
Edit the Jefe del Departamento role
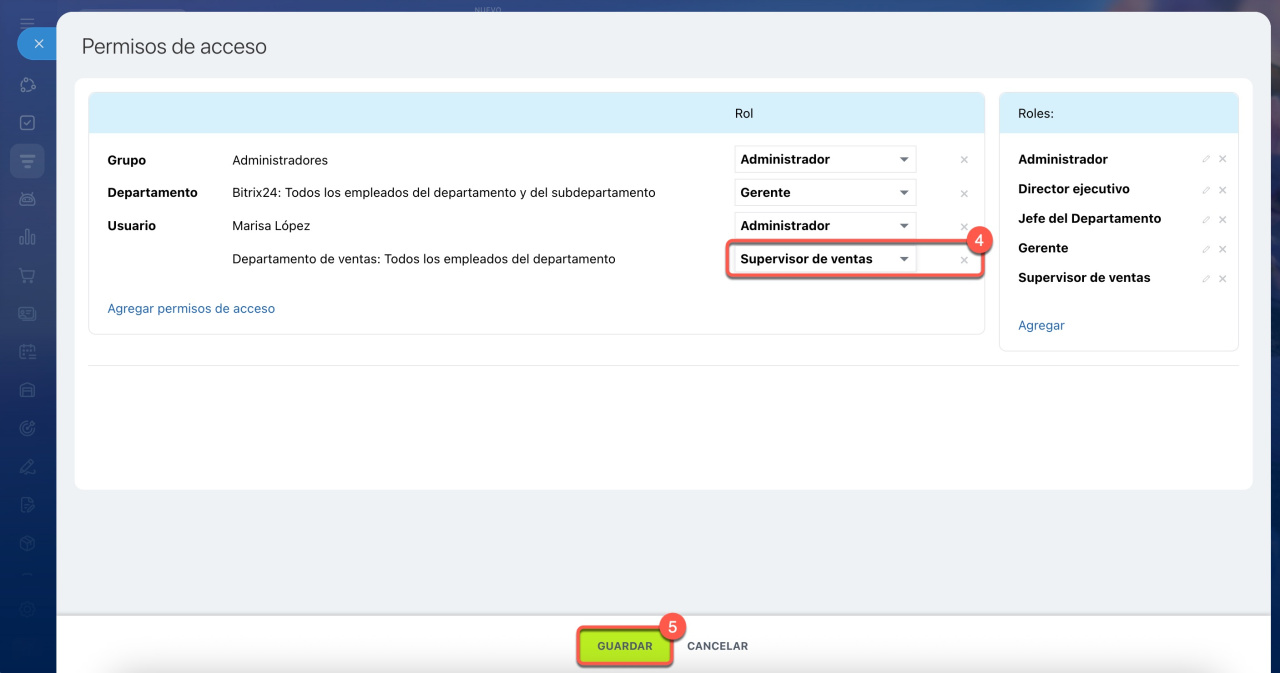1206,219
